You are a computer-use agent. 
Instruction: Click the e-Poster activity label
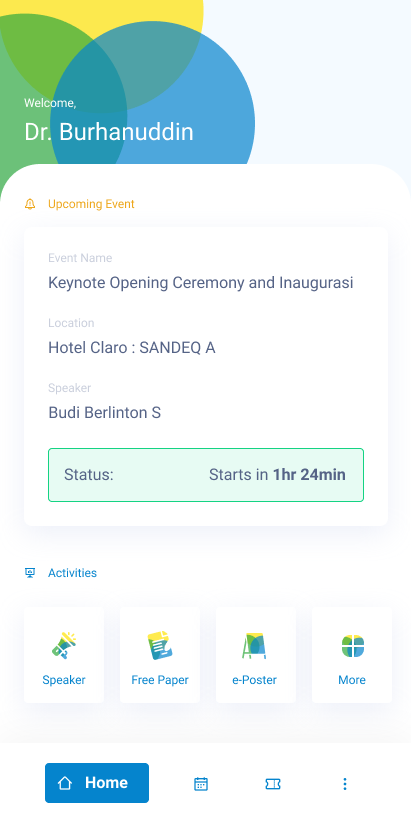(255, 680)
